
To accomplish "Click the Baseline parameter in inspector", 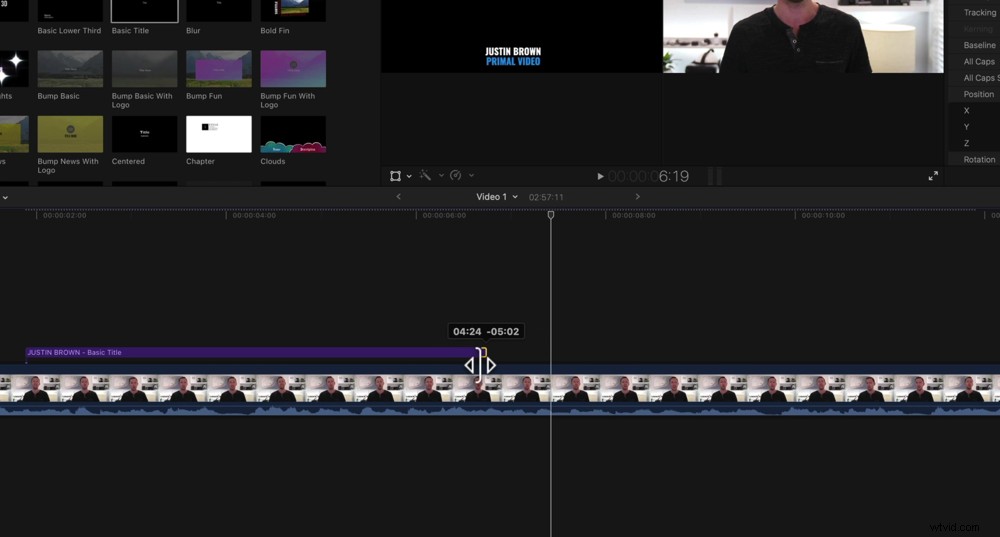I will click(979, 45).
